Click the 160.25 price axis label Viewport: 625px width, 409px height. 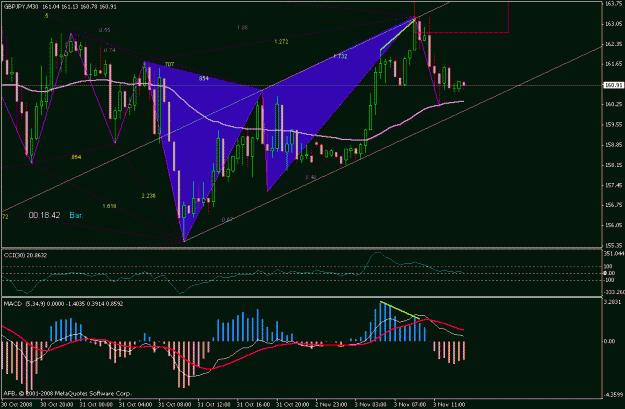611,104
